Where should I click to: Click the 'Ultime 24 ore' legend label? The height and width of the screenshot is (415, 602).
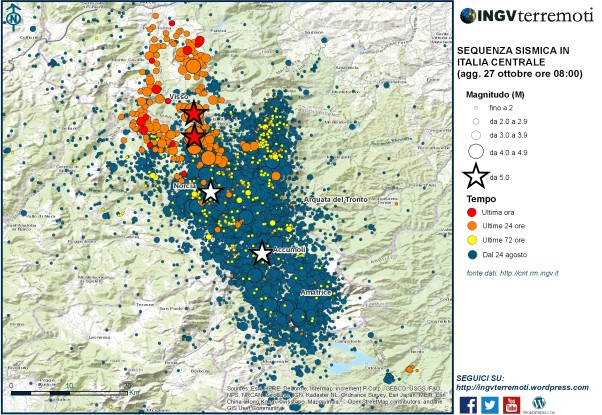pyautogui.click(x=503, y=226)
